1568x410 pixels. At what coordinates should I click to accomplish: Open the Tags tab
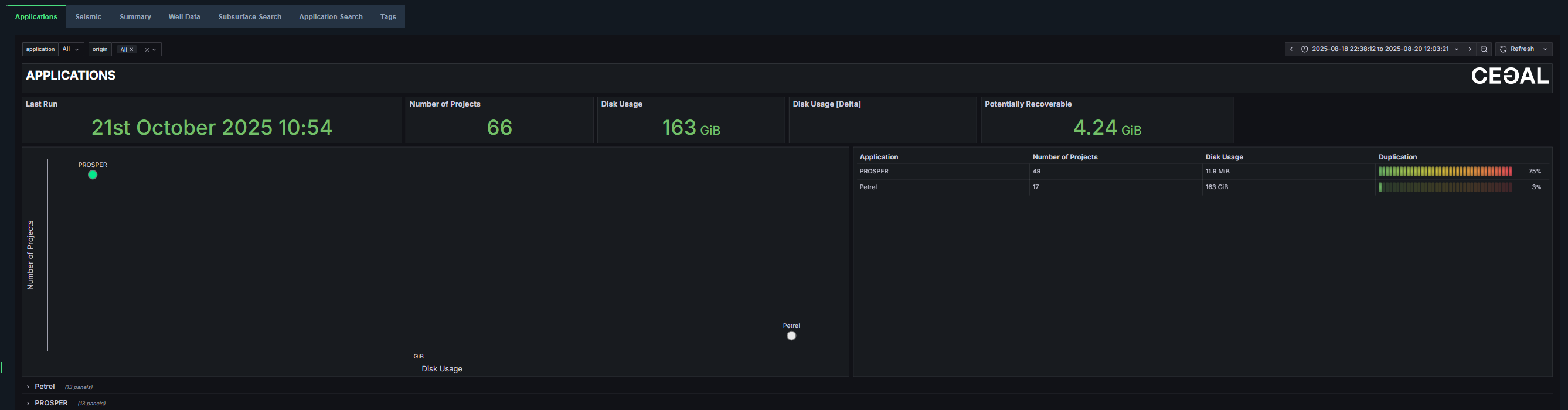coord(389,17)
